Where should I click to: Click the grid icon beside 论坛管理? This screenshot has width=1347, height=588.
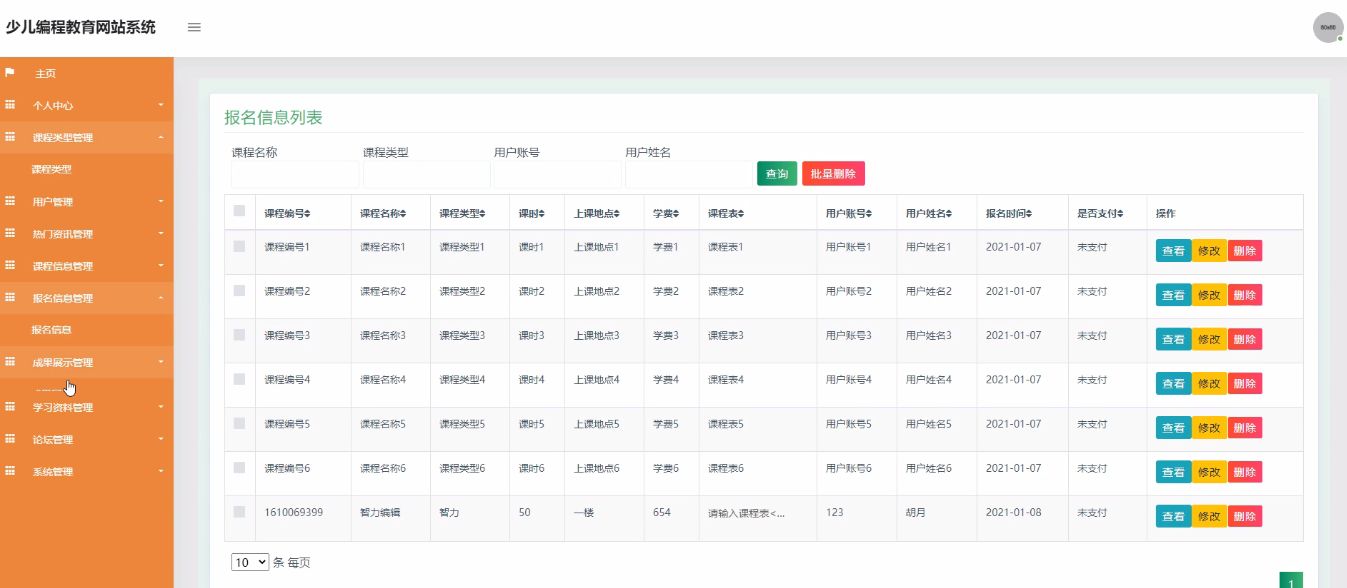[x=10, y=439]
